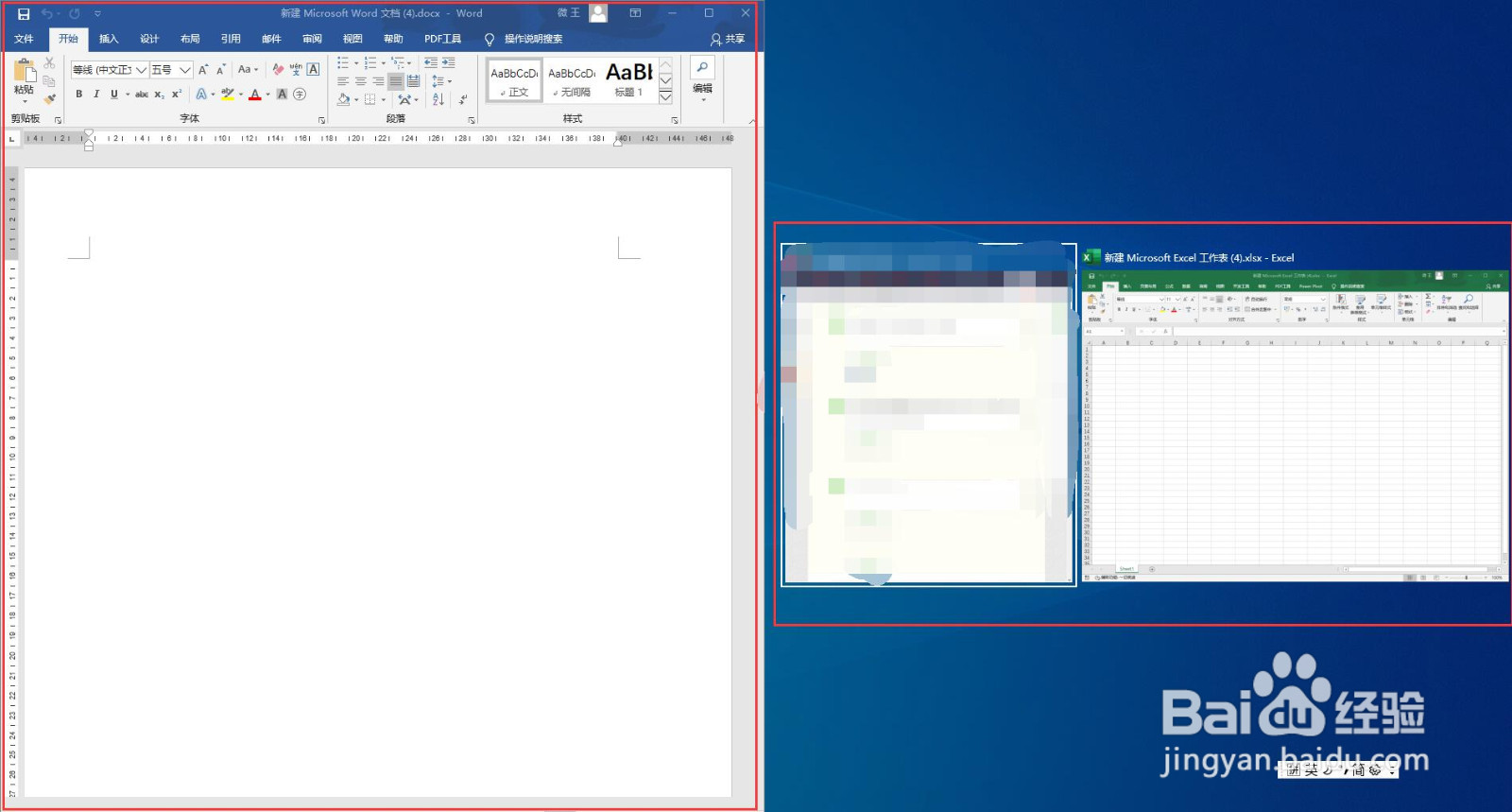
Task: Sort text with the A-Z sort icon
Action: click(x=438, y=99)
